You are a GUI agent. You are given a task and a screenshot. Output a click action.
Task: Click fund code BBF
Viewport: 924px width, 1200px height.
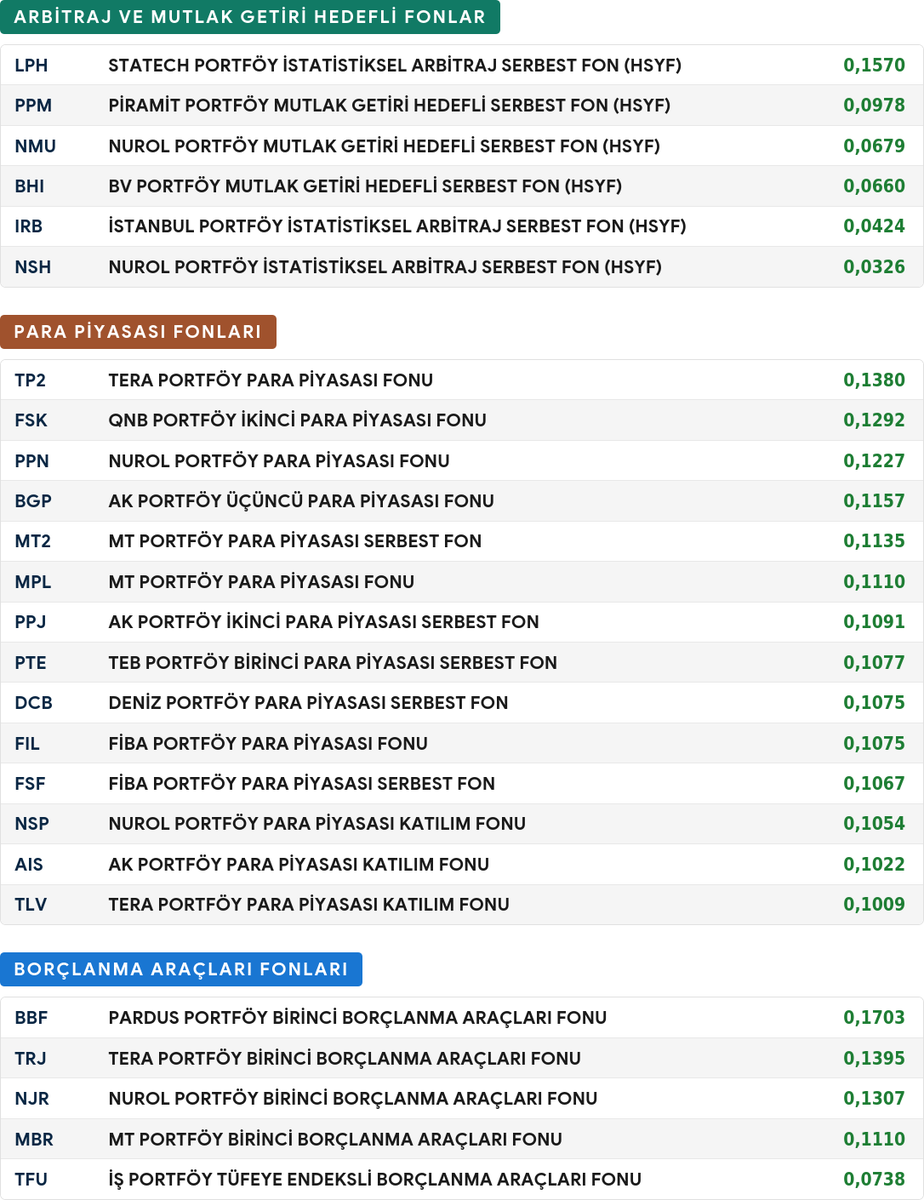31,1018
